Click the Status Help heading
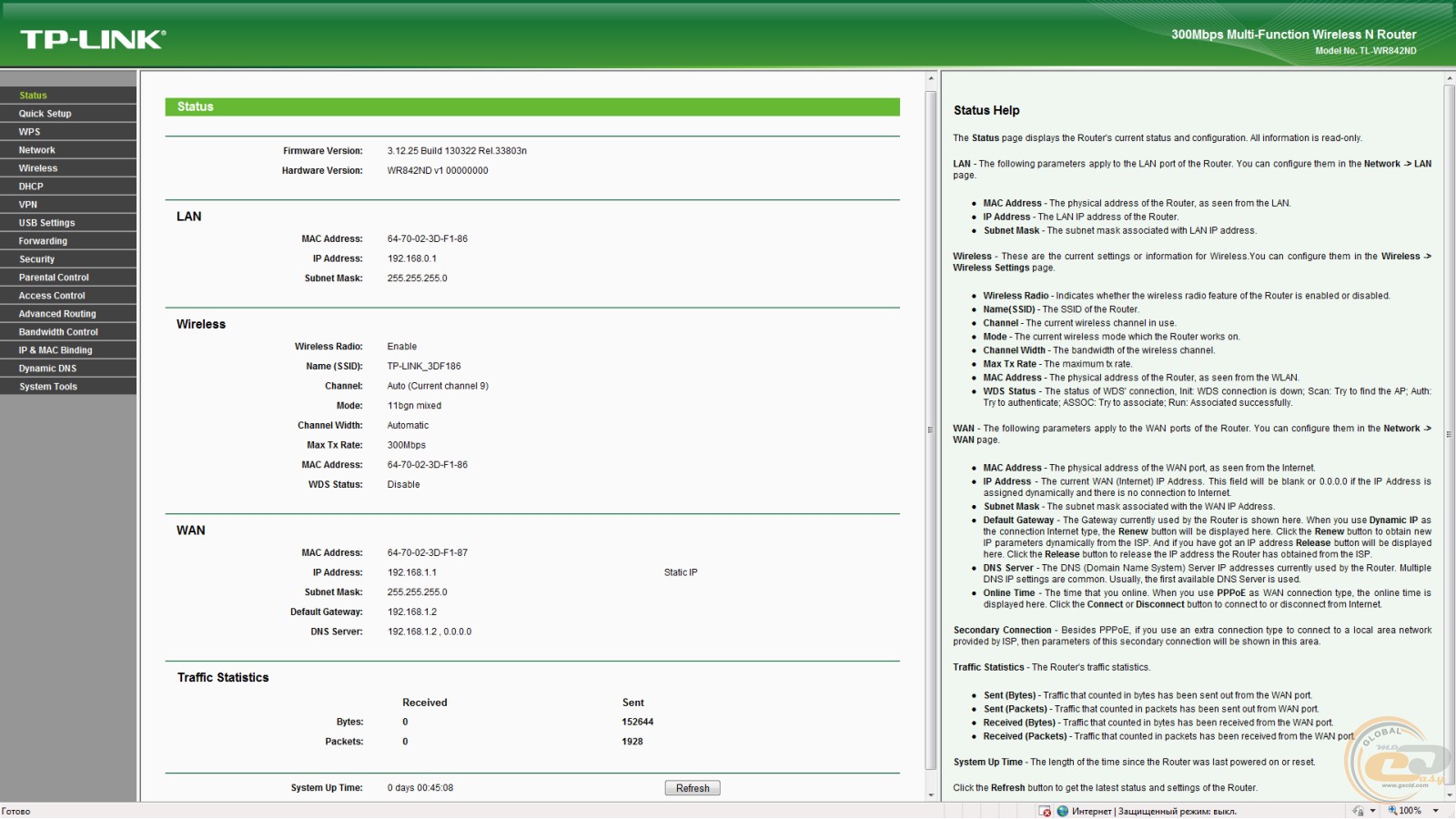 point(986,110)
